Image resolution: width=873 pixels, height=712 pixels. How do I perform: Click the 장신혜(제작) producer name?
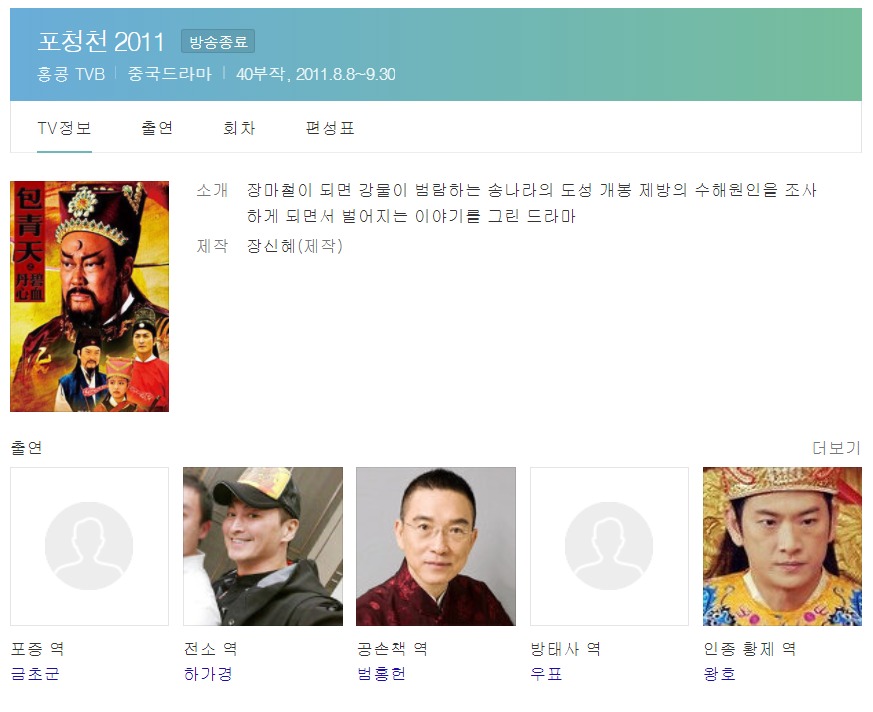295,246
